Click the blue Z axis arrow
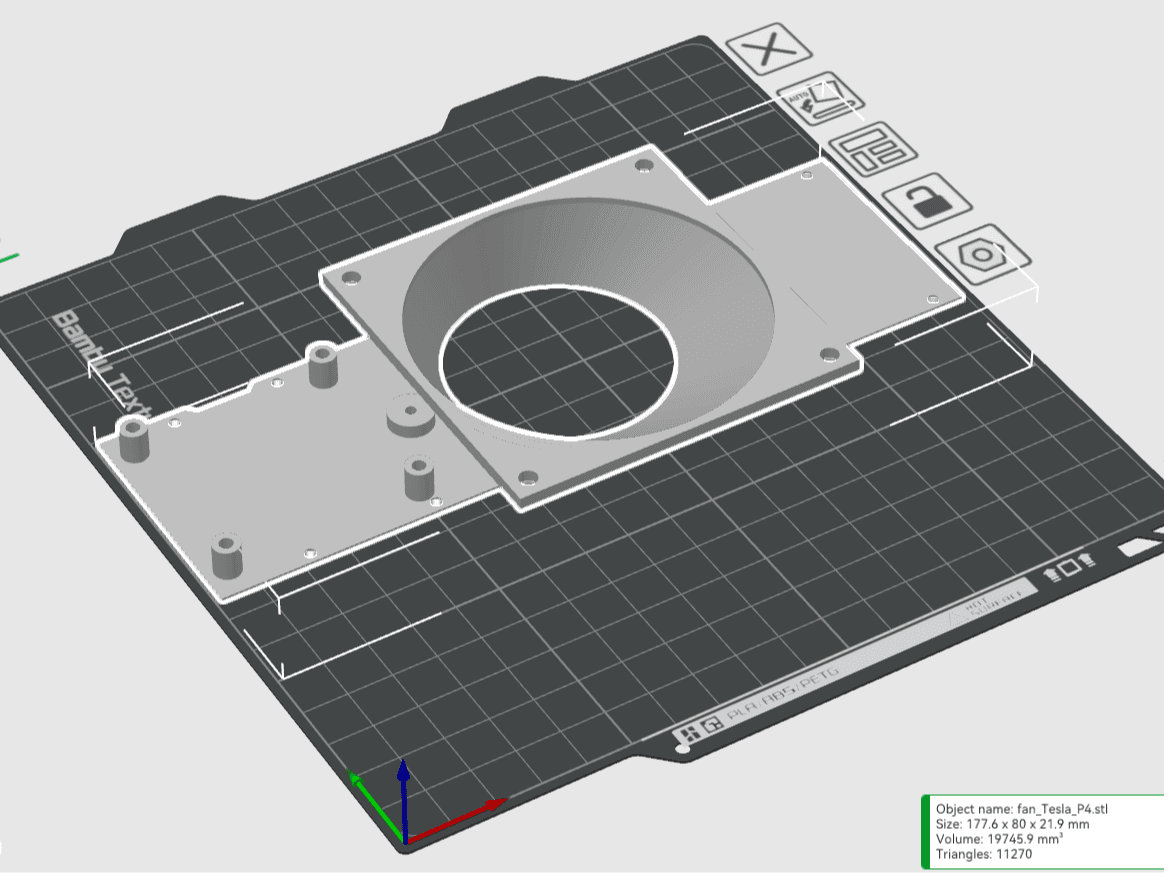The height and width of the screenshot is (873, 1164). pyautogui.click(x=403, y=800)
